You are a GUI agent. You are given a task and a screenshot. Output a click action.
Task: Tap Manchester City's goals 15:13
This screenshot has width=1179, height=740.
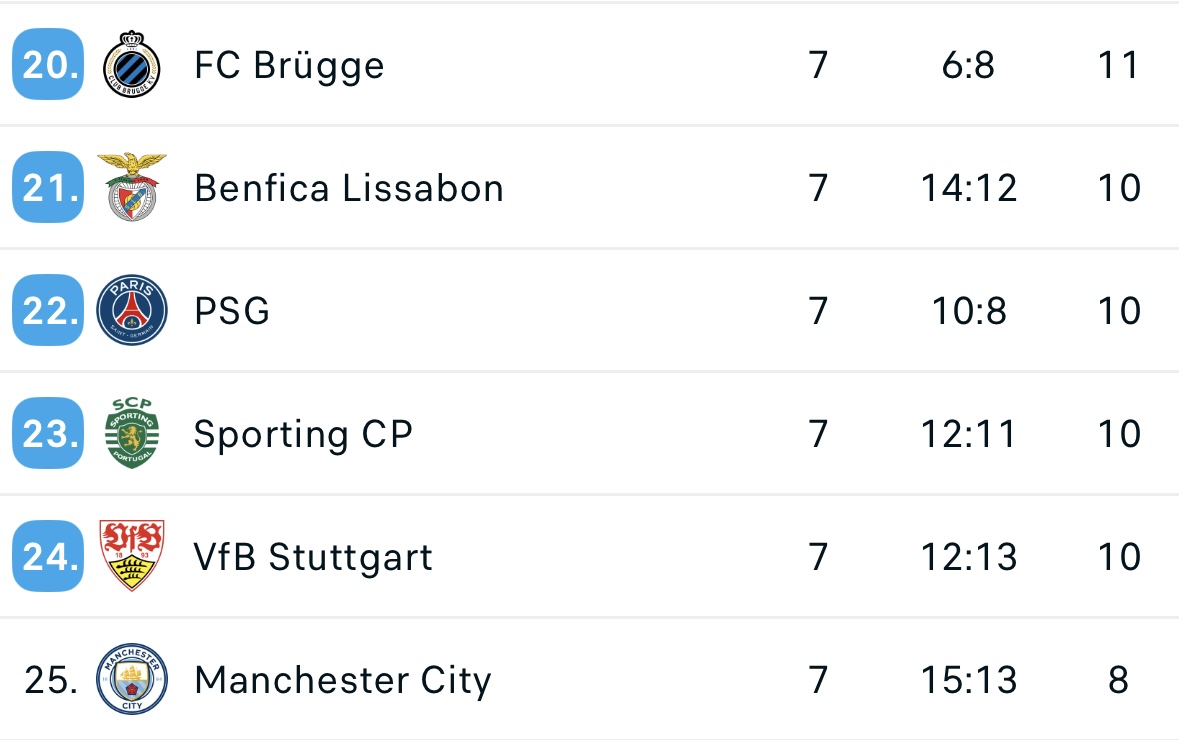point(968,680)
